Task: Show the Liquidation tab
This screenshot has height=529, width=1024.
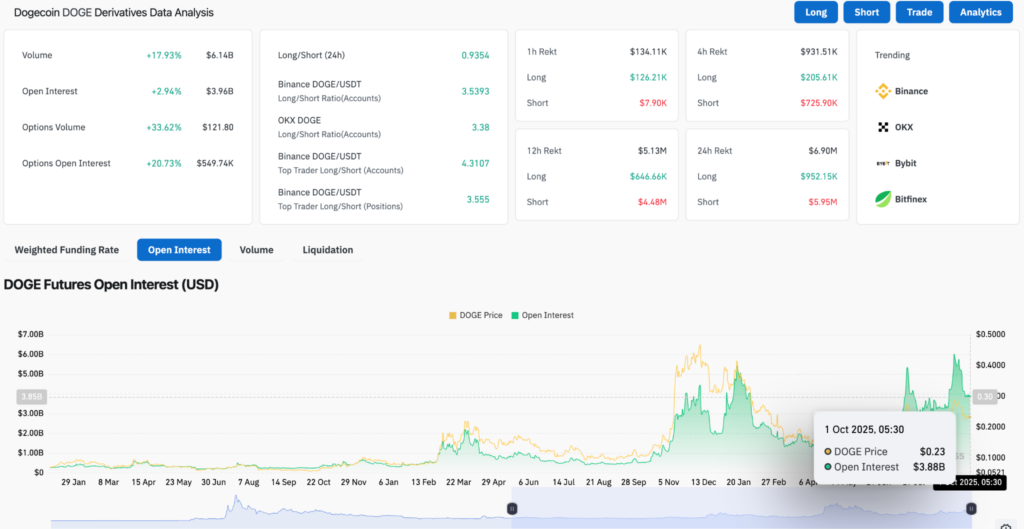Action: click(x=328, y=250)
